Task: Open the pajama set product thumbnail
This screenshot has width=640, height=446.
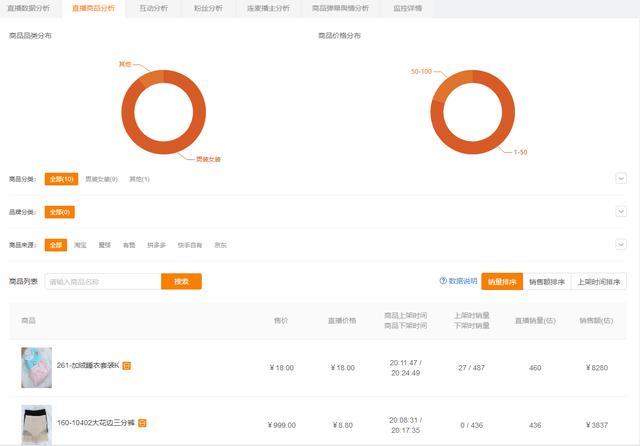Action: pos(37,367)
